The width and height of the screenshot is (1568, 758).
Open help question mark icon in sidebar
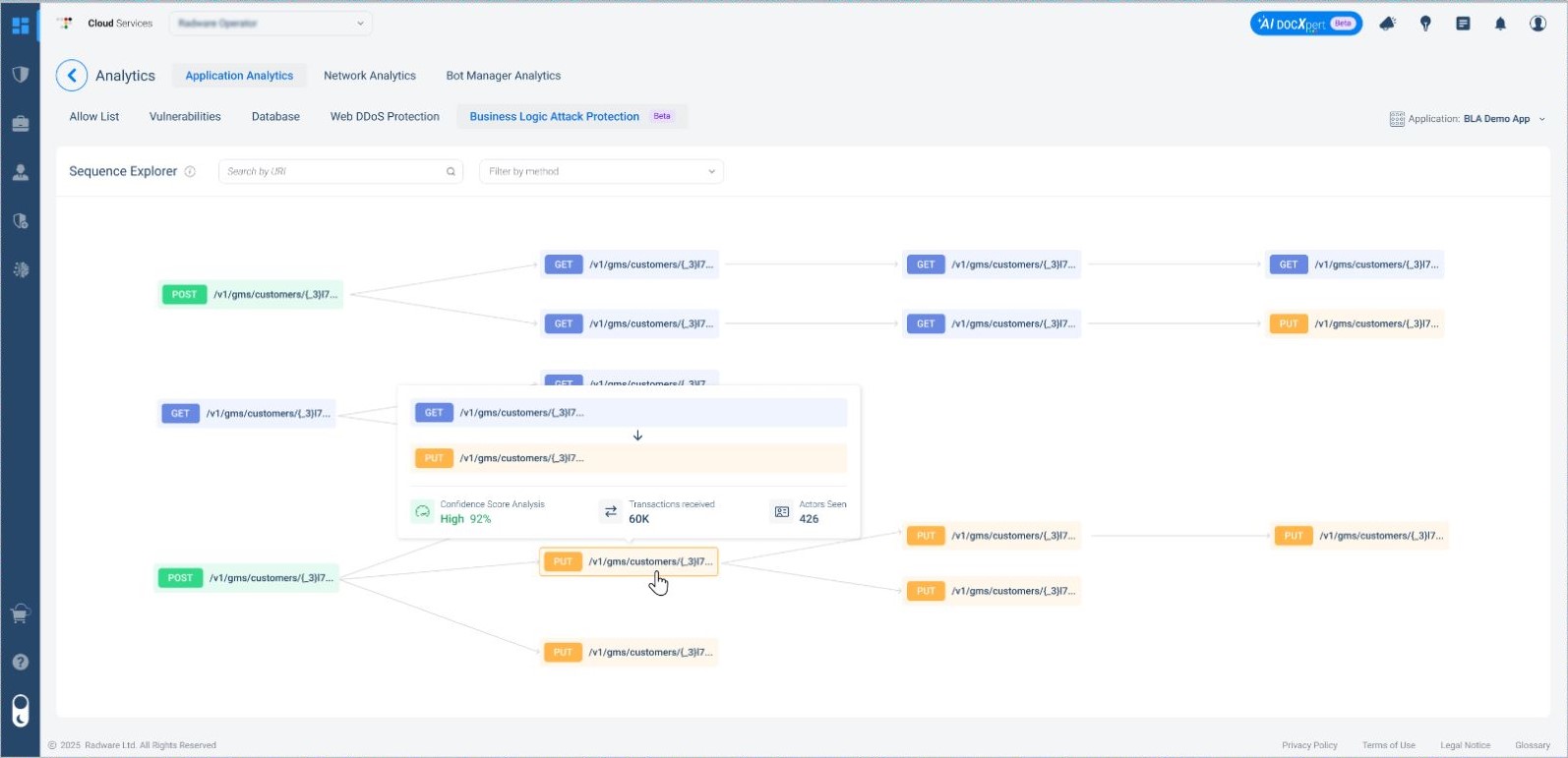pyautogui.click(x=20, y=662)
